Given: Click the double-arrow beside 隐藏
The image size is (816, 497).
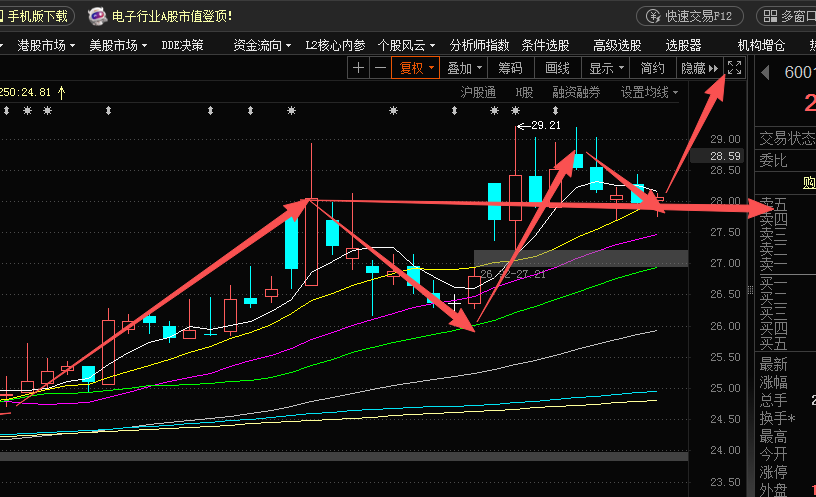Looking at the screenshot, I should pyautogui.click(x=713, y=68).
